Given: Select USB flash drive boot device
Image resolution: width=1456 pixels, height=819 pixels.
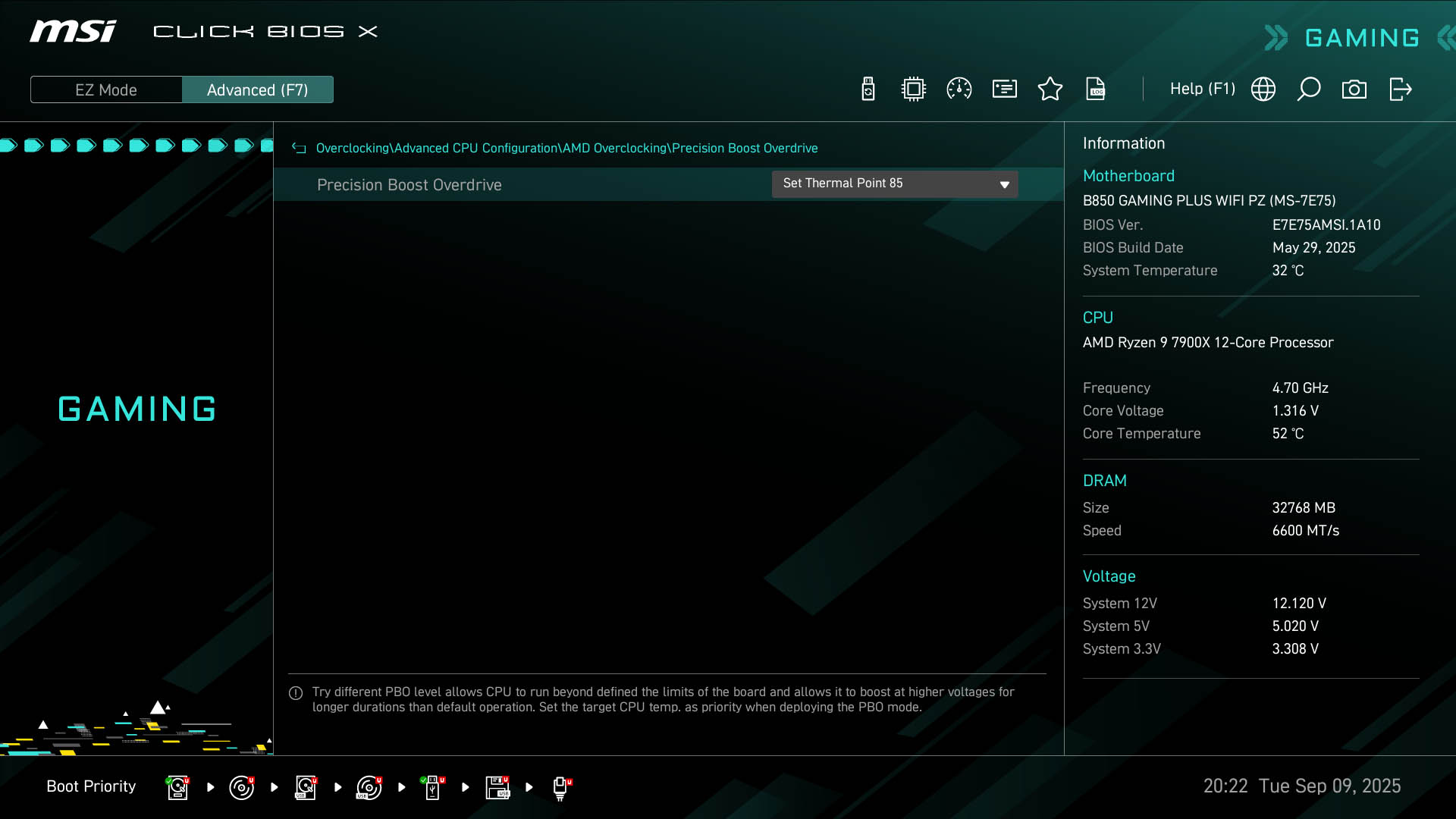Looking at the screenshot, I should [432, 787].
